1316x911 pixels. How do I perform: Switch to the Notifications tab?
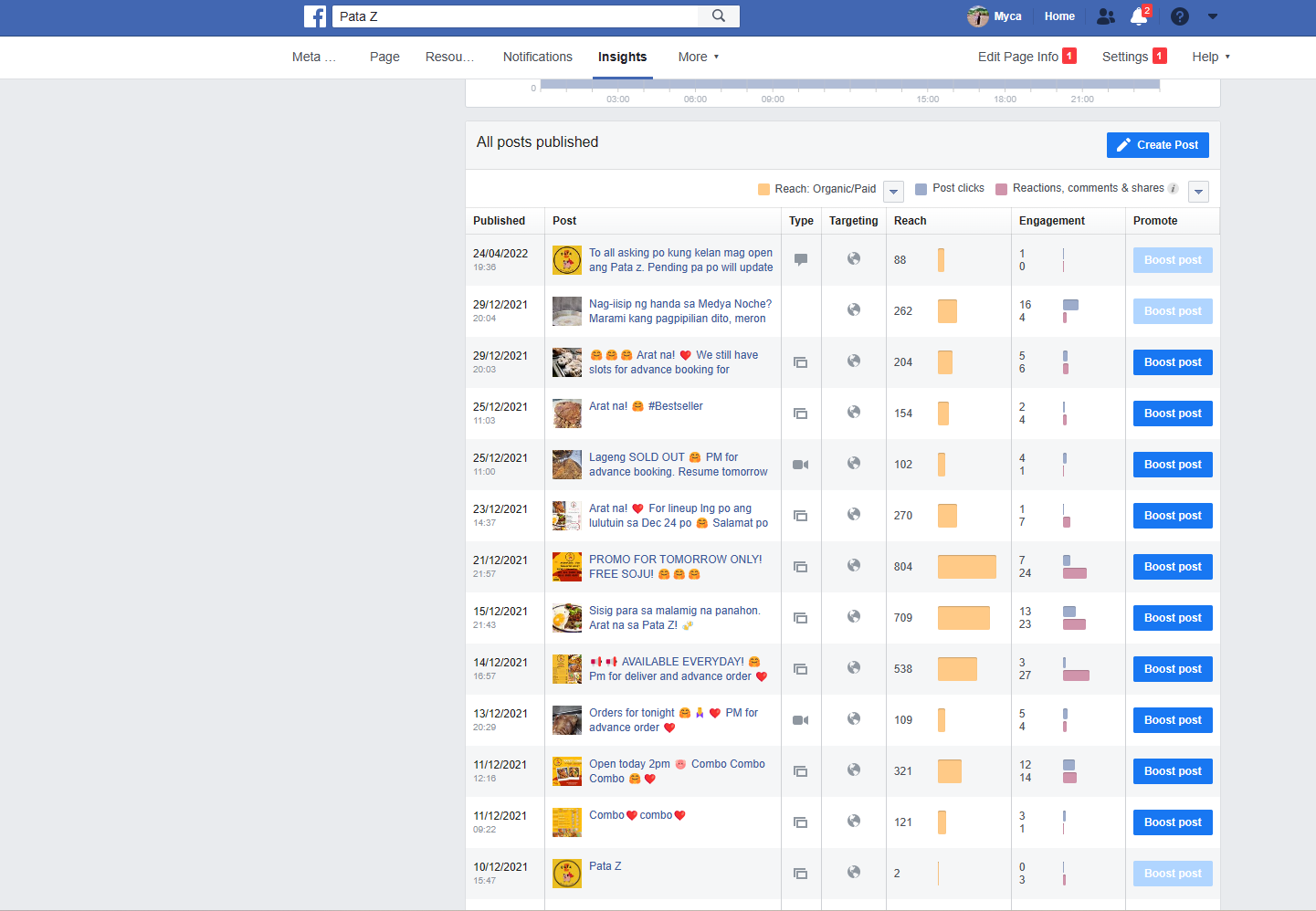[538, 57]
